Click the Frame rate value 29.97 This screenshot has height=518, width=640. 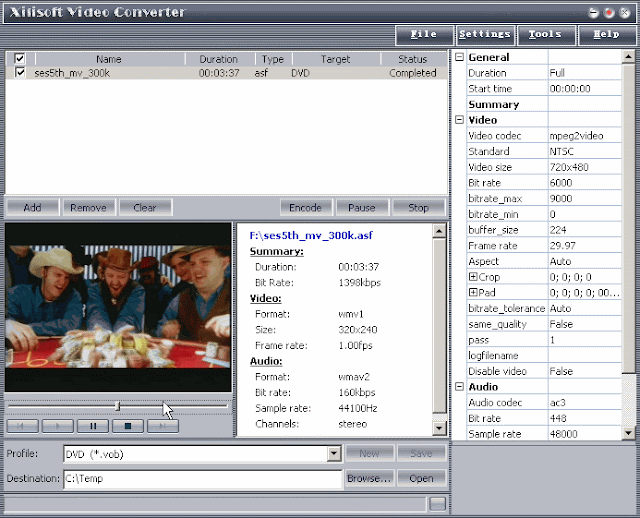(562, 245)
